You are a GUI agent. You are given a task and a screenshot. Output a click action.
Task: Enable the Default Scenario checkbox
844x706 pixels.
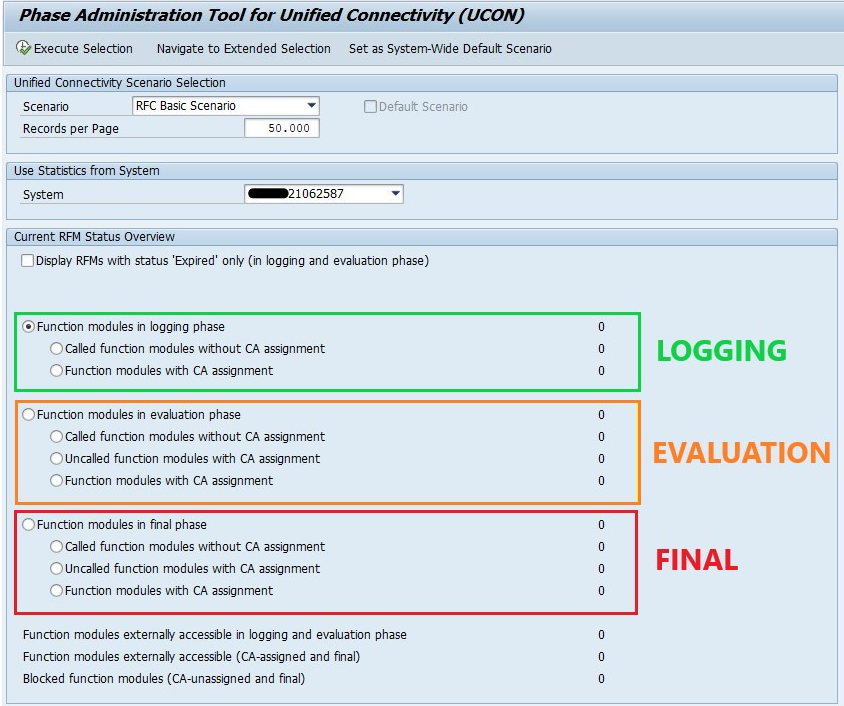369,105
